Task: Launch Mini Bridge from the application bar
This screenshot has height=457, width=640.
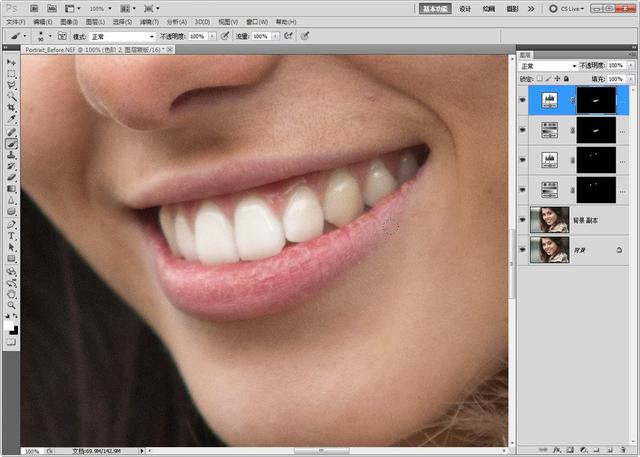Action: [52, 9]
